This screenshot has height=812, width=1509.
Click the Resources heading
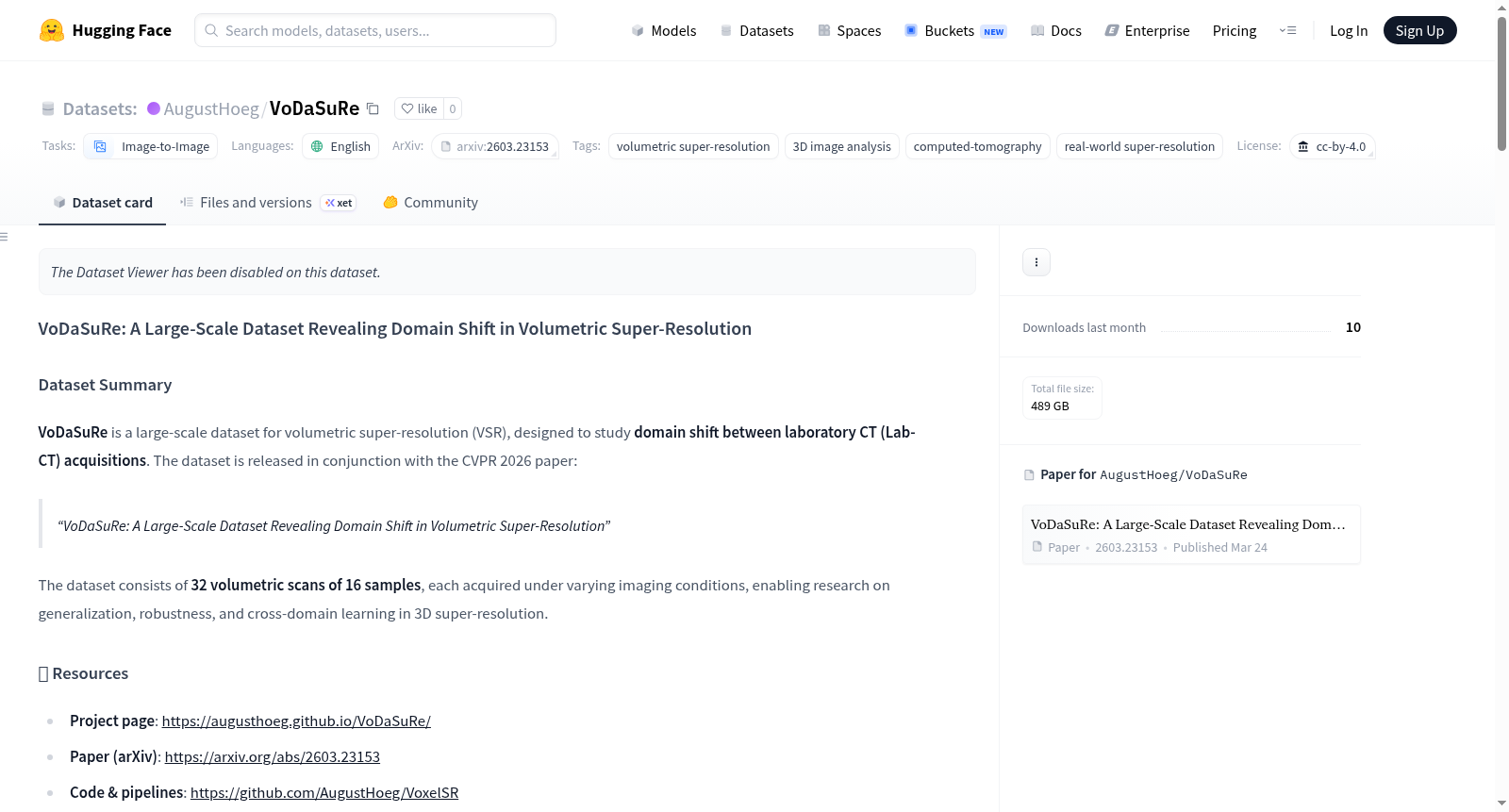point(83,673)
